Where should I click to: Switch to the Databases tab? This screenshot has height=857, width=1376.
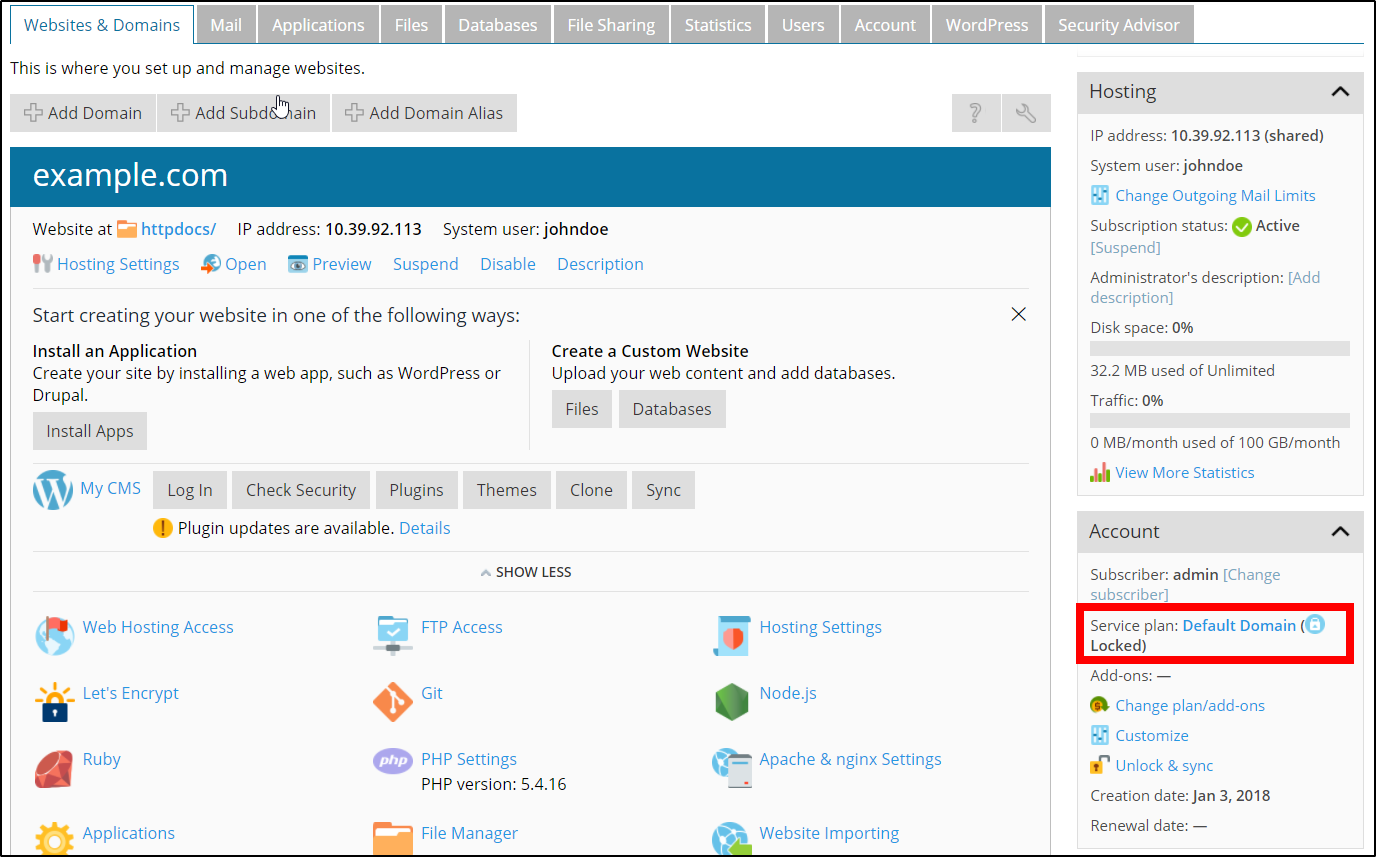pos(497,25)
